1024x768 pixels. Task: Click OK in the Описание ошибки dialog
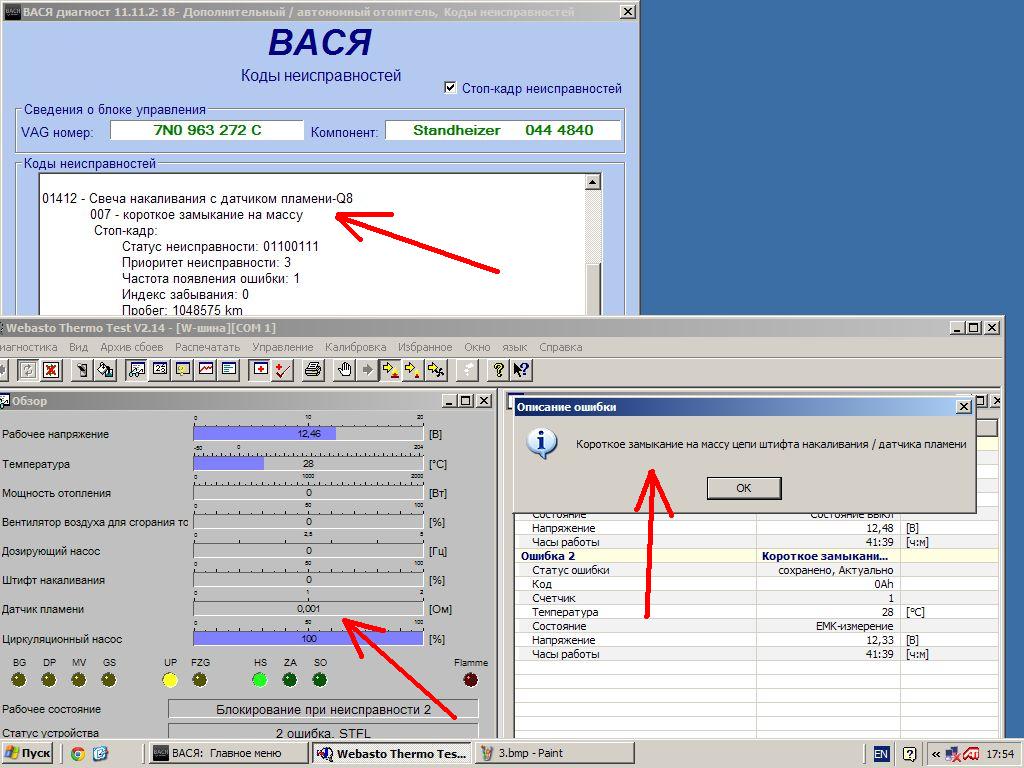744,488
